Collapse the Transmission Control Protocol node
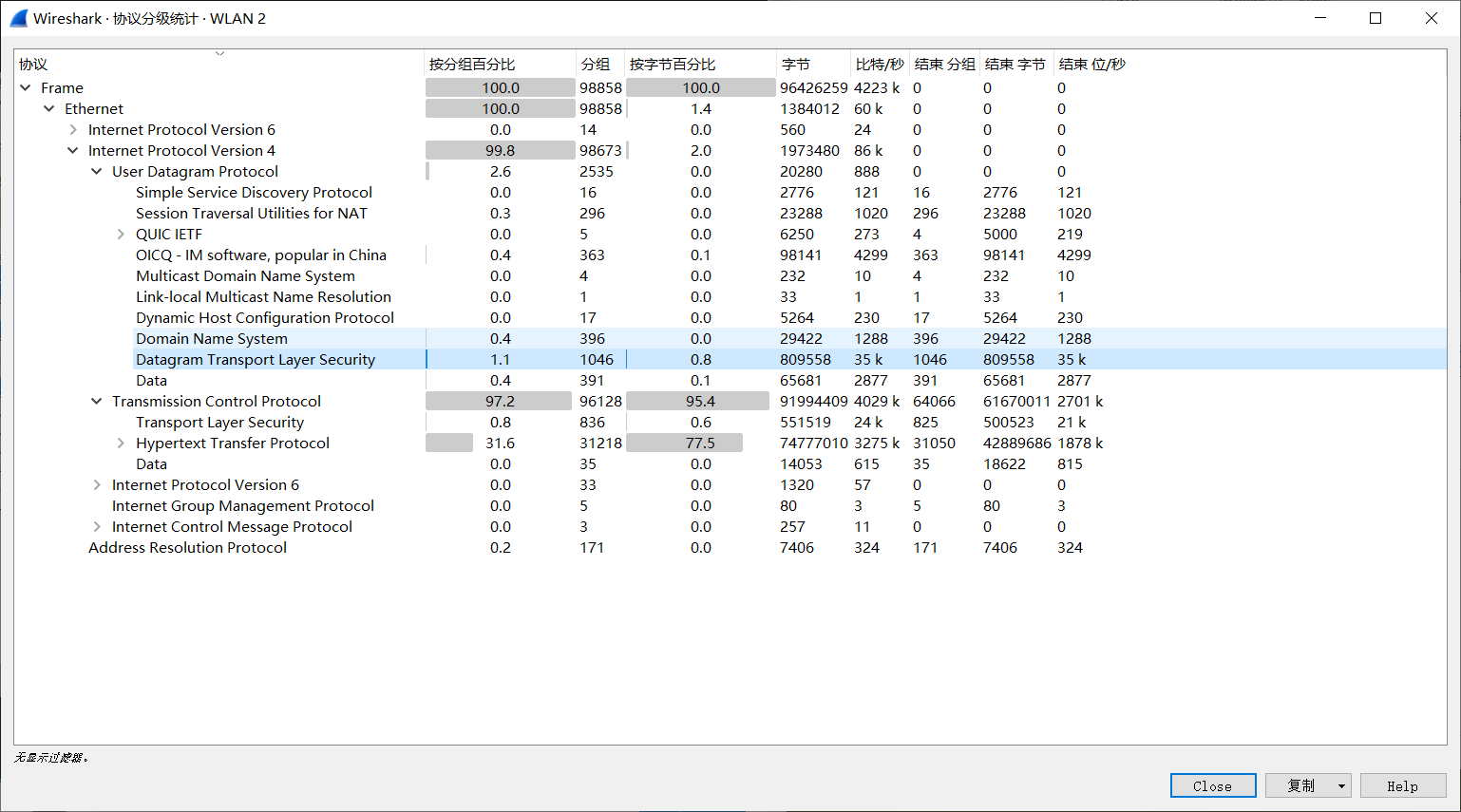This screenshot has height=812, width=1461. (97, 402)
